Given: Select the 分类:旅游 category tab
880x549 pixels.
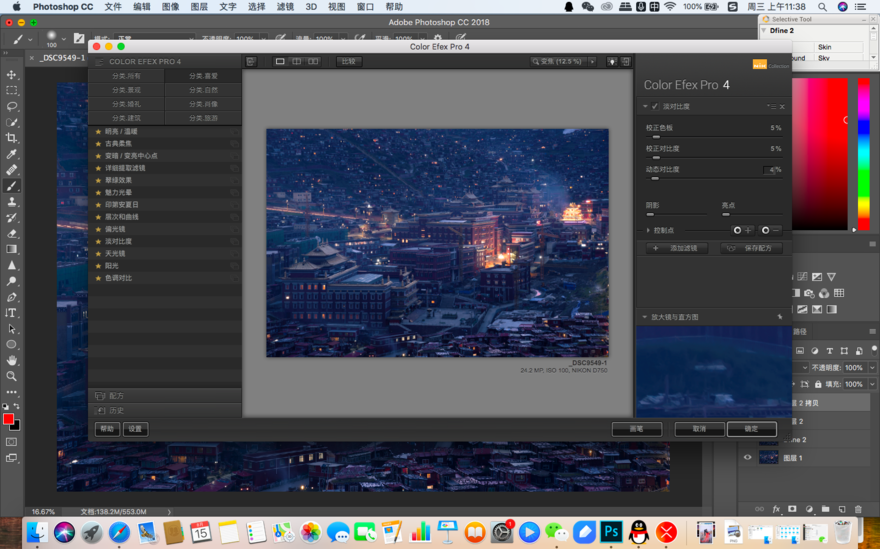Looking at the screenshot, I should 203,118.
